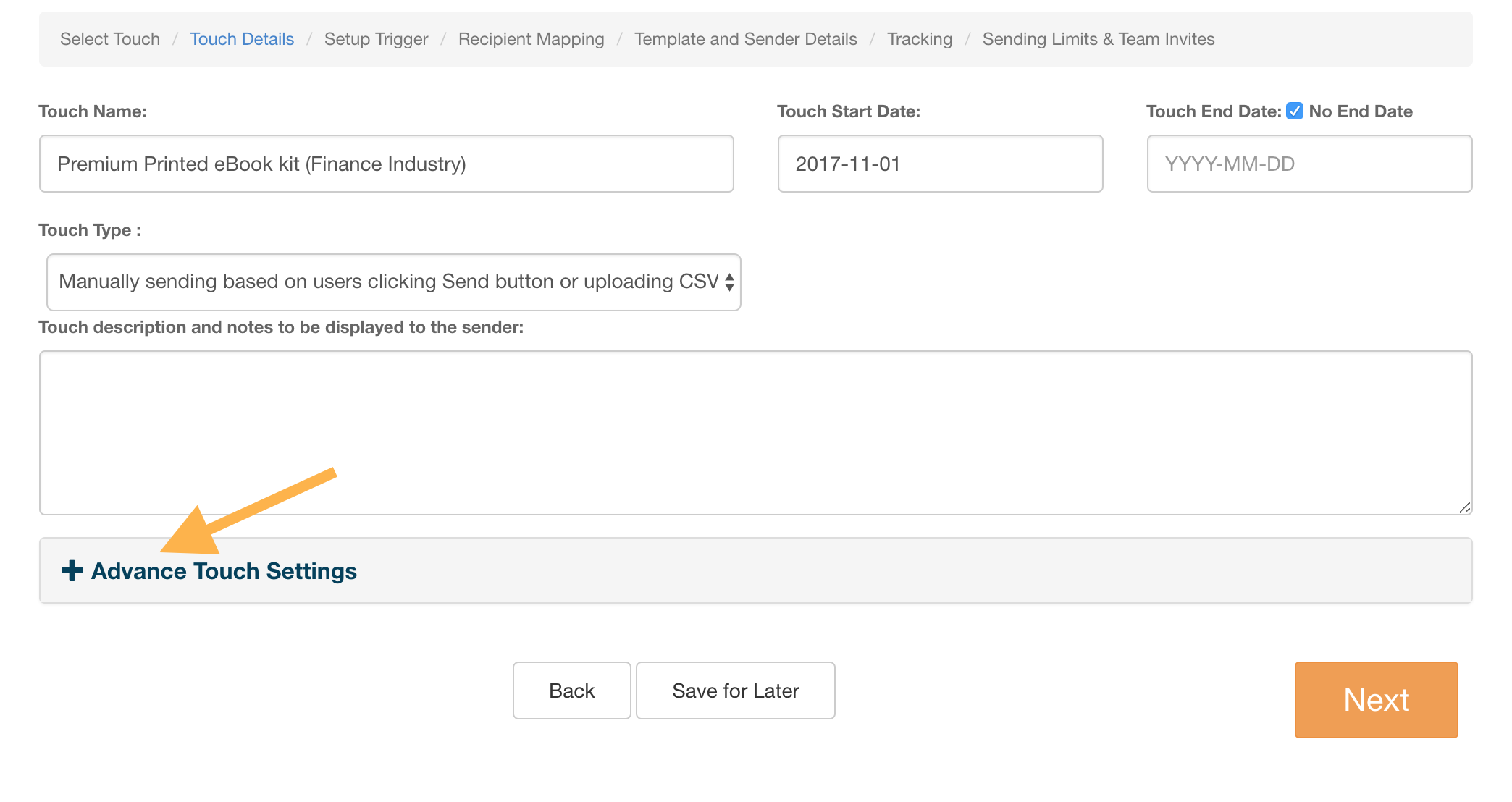1512x802 pixels.
Task: Click the plus icon beside Advance Touch Settings
Action: click(x=72, y=570)
